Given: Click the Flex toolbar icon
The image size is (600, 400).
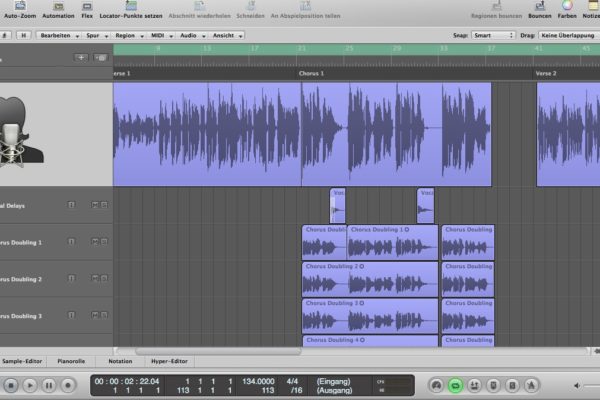Looking at the screenshot, I should coord(87,6).
